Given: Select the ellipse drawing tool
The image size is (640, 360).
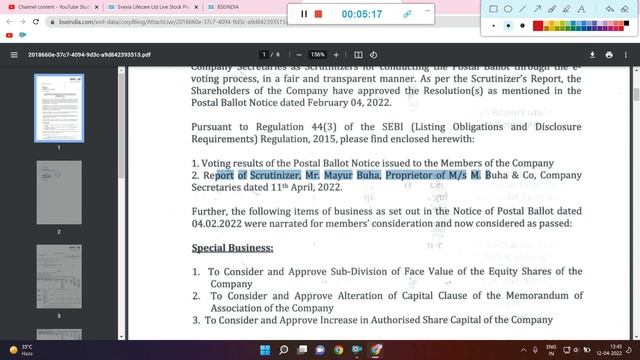Looking at the screenshot, I should pos(508,9).
